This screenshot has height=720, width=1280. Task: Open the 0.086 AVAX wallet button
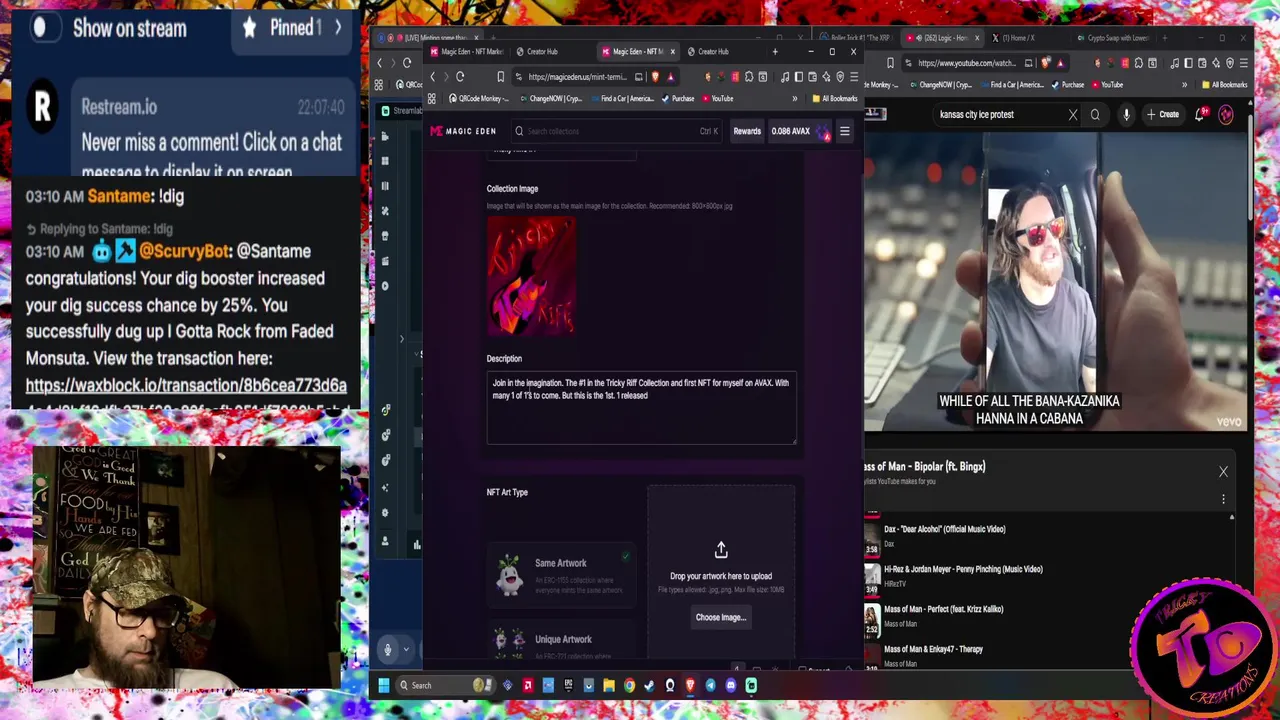(x=799, y=131)
